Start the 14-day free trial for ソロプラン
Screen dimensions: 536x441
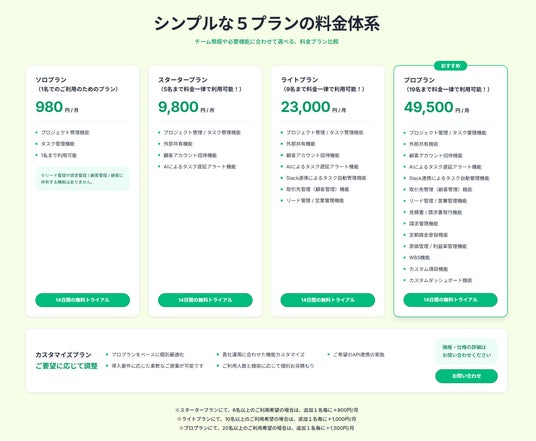click(x=82, y=300)
